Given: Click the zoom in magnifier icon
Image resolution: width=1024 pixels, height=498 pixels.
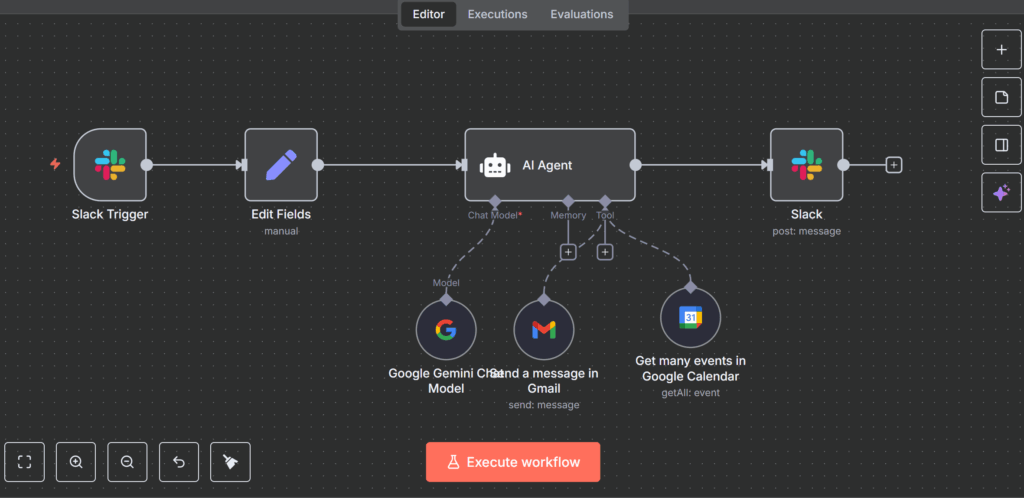Looking at the screenshot, I should tap(76, 462).
